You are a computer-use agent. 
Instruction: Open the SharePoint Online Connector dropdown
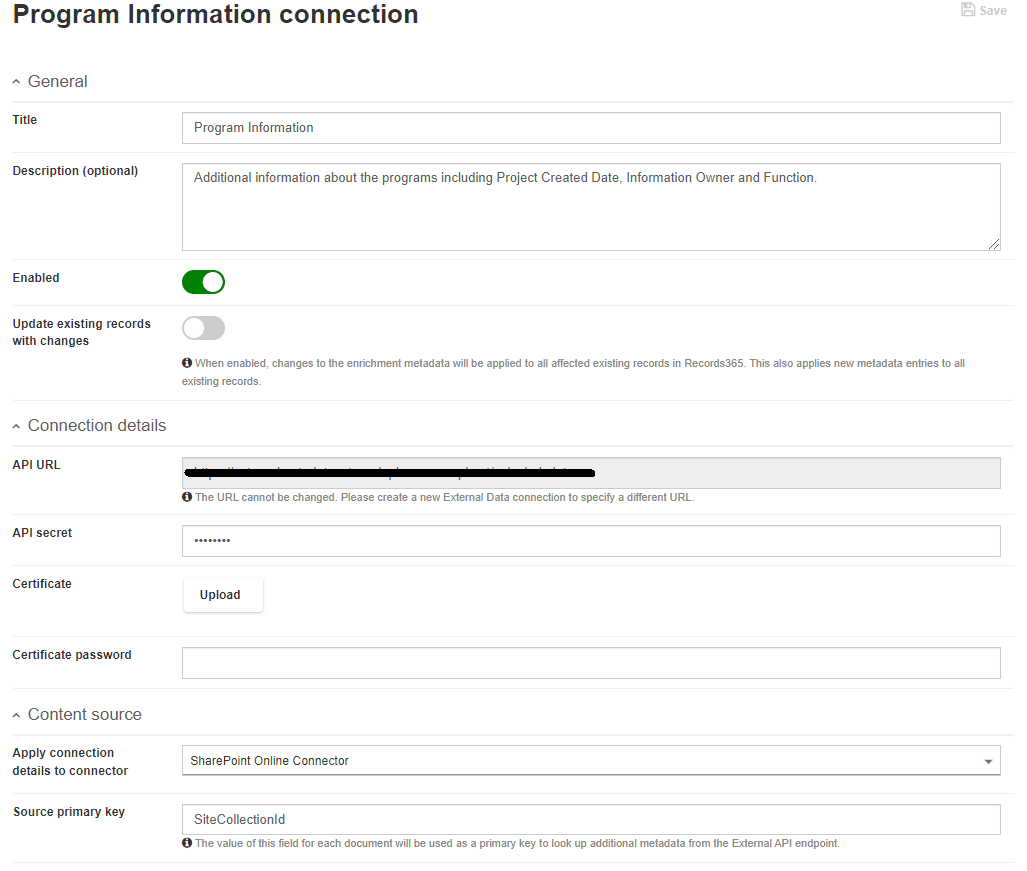click(x=590, y=761)
